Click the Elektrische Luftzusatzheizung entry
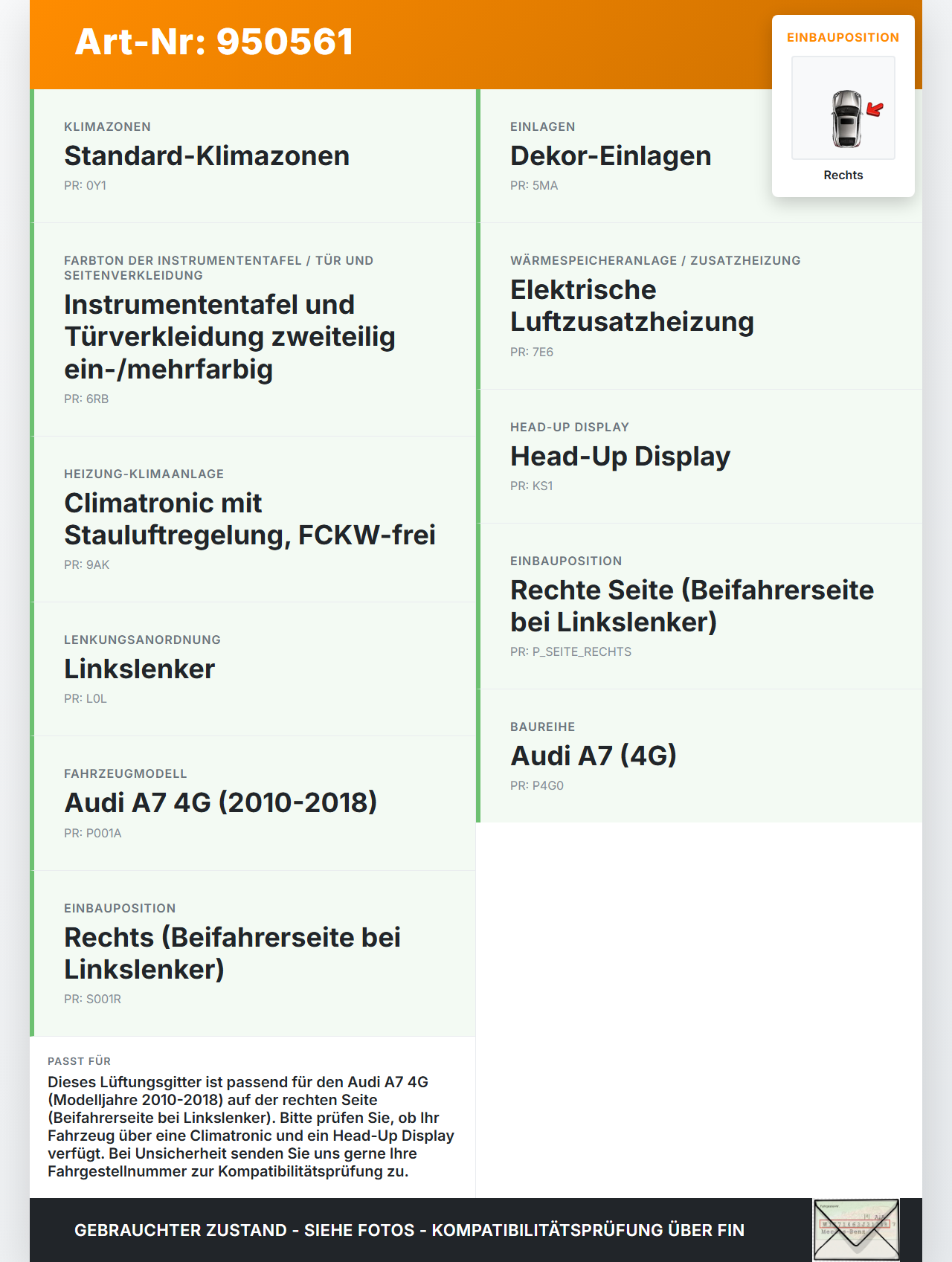 tap(699, 306)
